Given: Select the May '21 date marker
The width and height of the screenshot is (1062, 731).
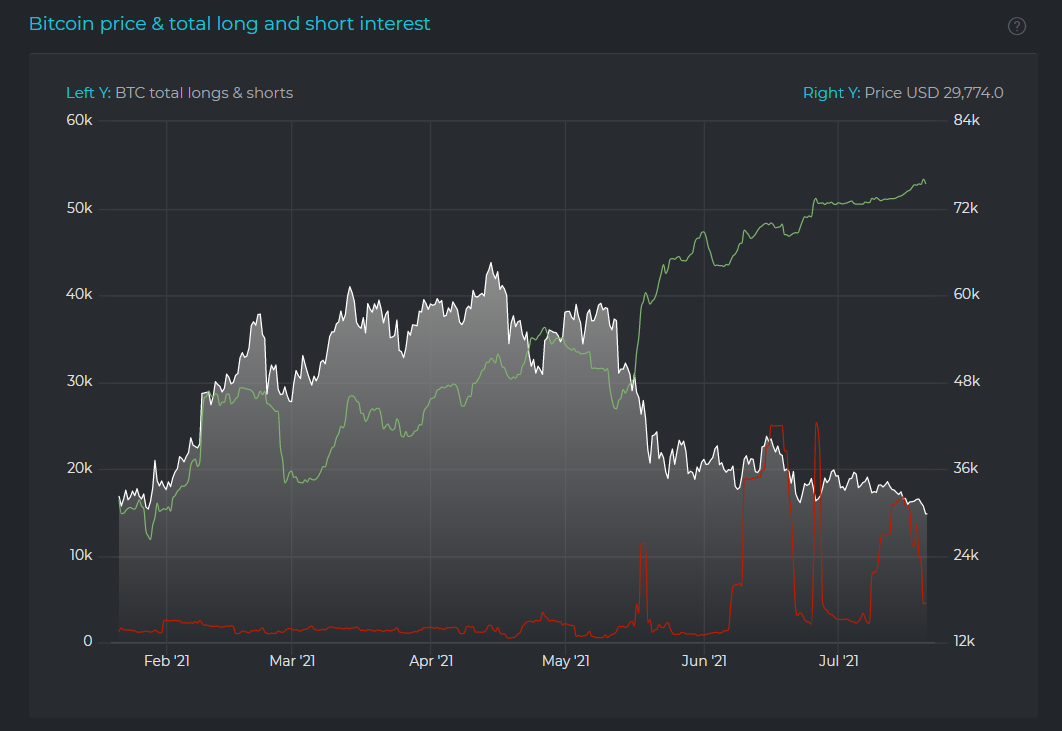Looking at the screenshot, I should tap(567, 661).
